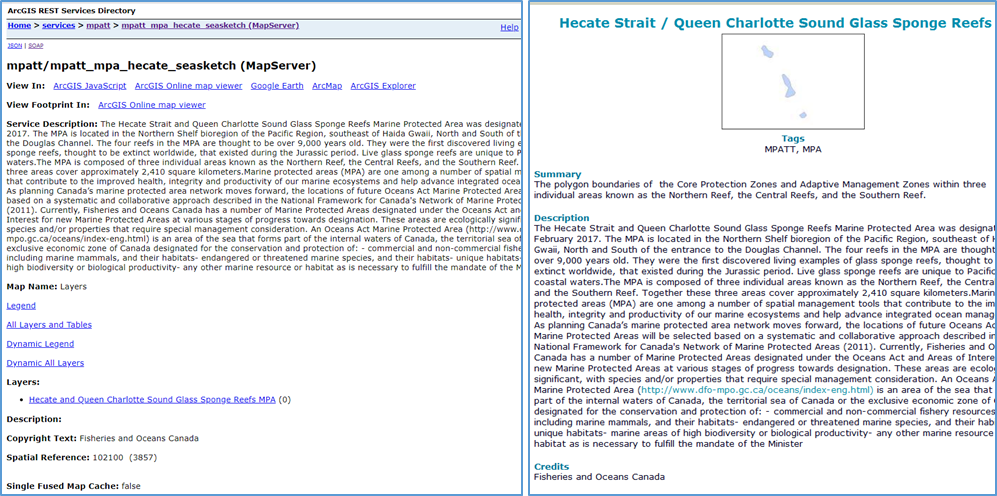997x496 pixels.
Task: Open the Home breadcrumb link
Action: (x=19, y=25)
